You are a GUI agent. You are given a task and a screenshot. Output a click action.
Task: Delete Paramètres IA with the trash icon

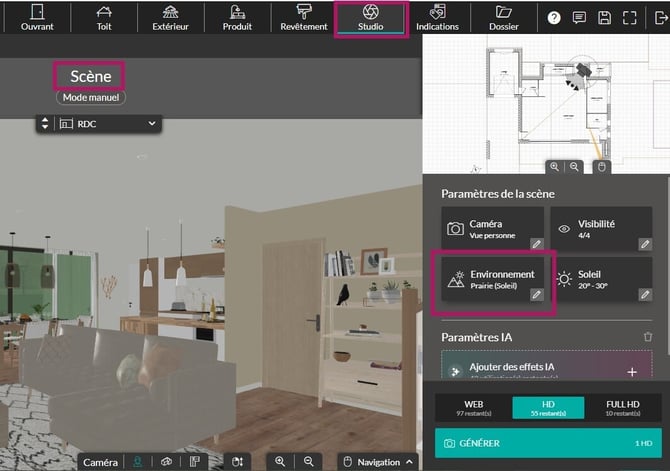coord(648,338)
